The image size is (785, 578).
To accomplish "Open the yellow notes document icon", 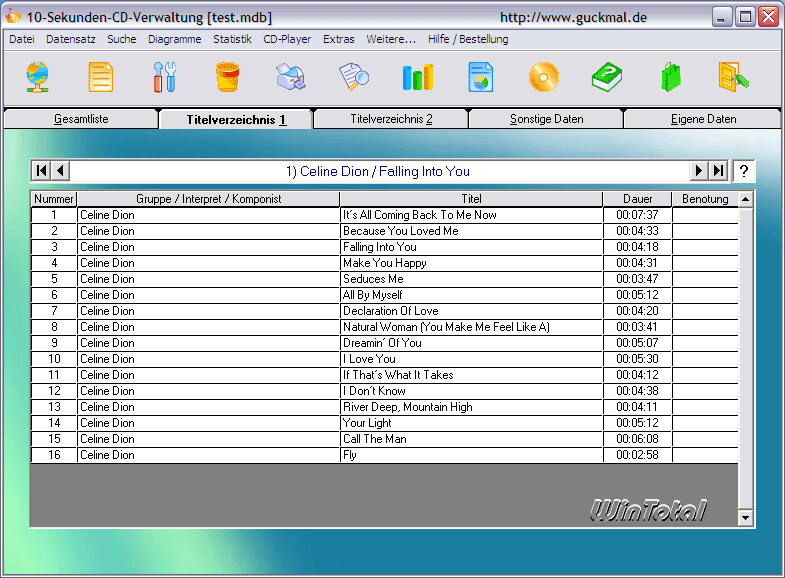I will [101, 77].
